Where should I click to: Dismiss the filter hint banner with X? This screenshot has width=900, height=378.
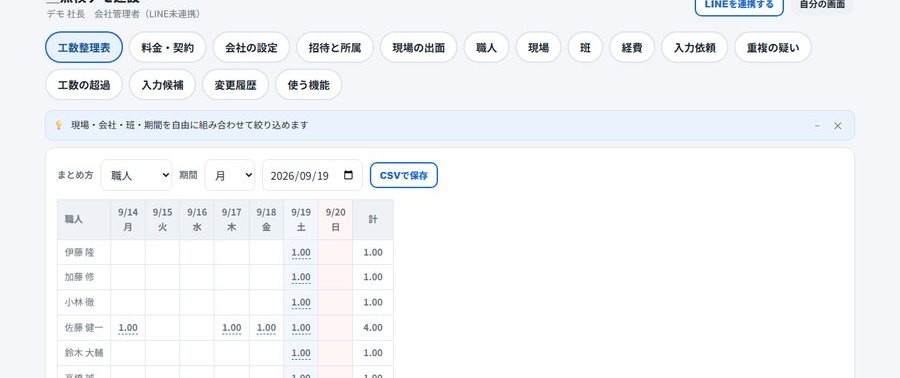(x=837, y=126)
